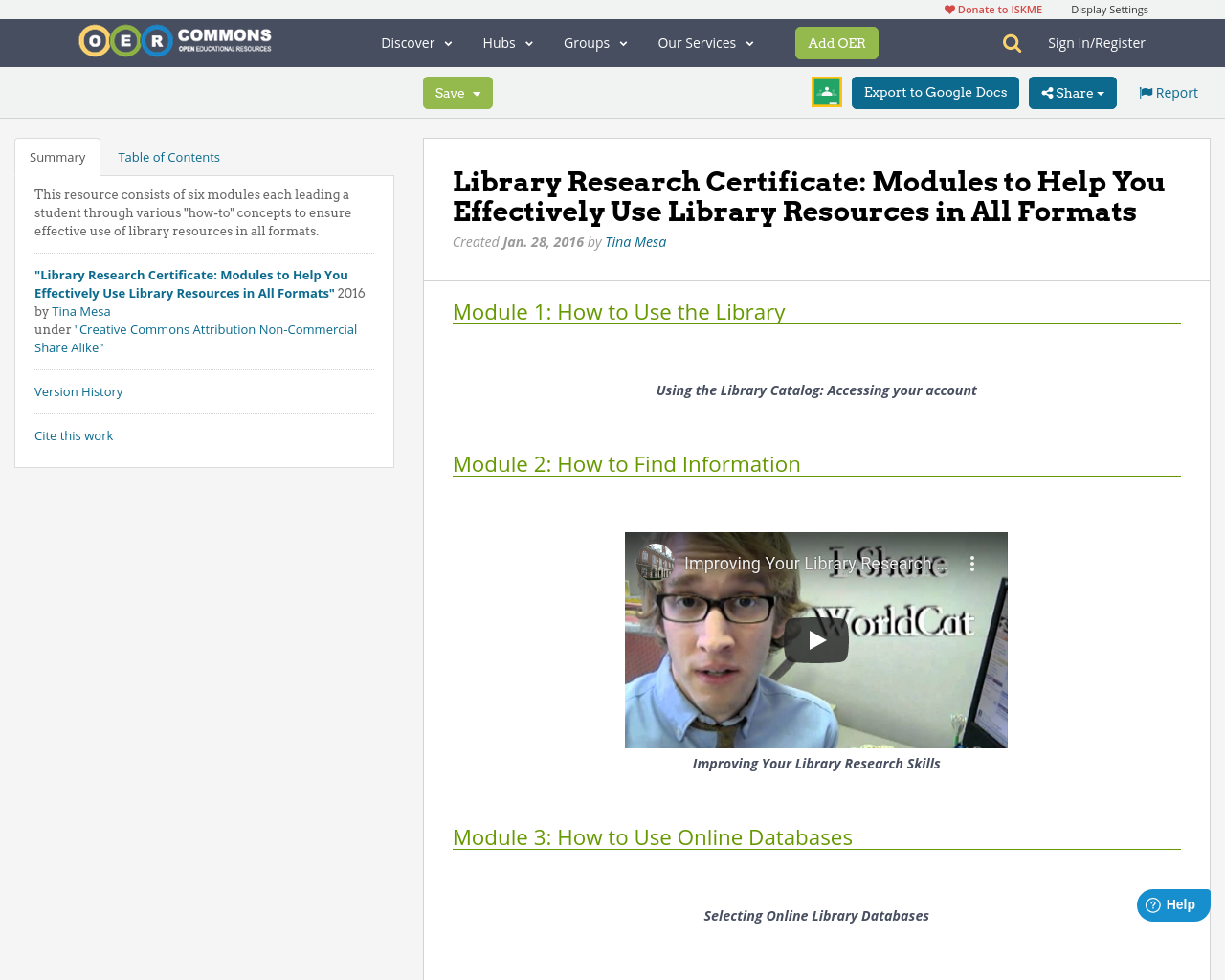Play the Improving Your Library Research Skills video
The height and width of the screenshot is (980, 1225).
coord(815,638)
